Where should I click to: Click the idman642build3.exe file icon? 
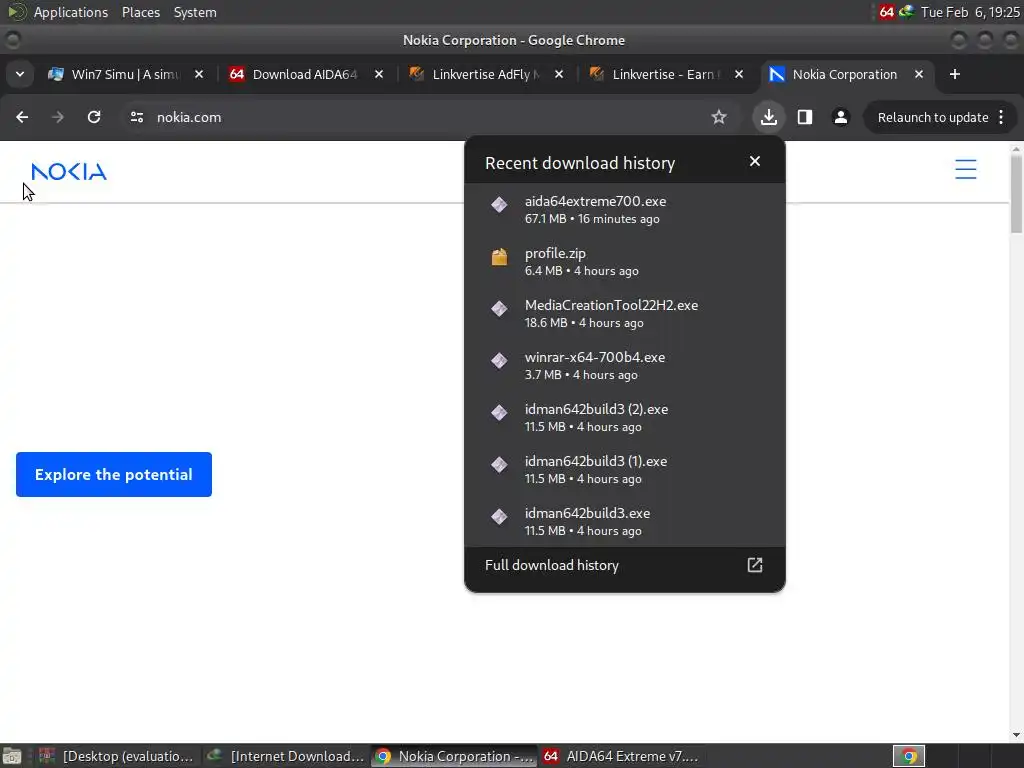[x=500, y=517]
